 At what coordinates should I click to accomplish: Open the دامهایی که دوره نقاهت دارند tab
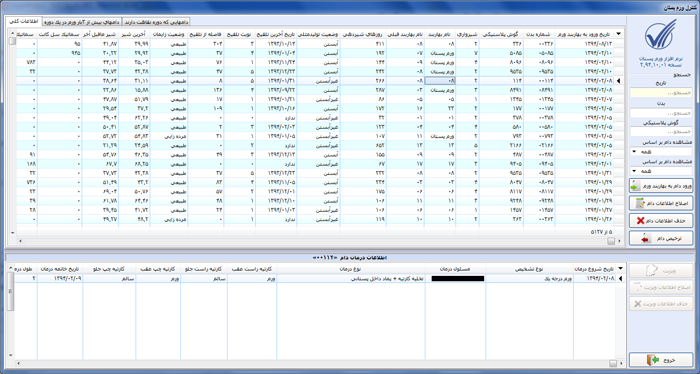156,22
